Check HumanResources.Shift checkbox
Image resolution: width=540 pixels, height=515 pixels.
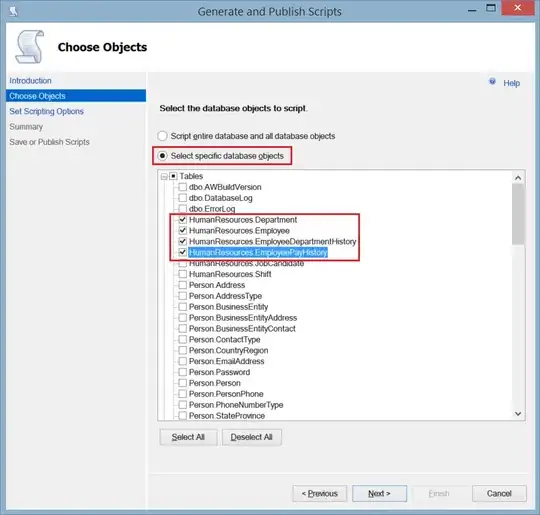coord(183,274)
